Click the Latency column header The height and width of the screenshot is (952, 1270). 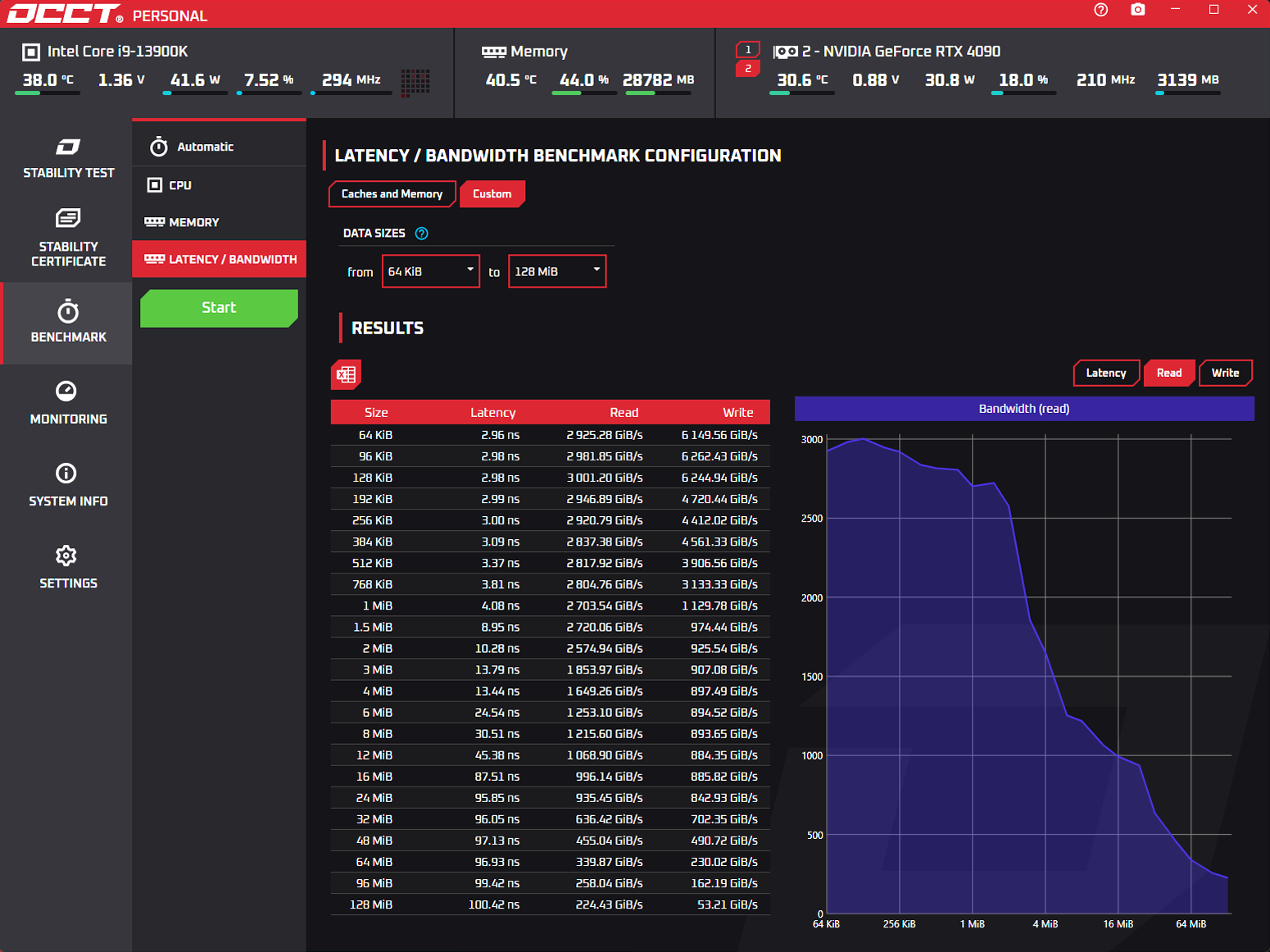coord(492,412)
